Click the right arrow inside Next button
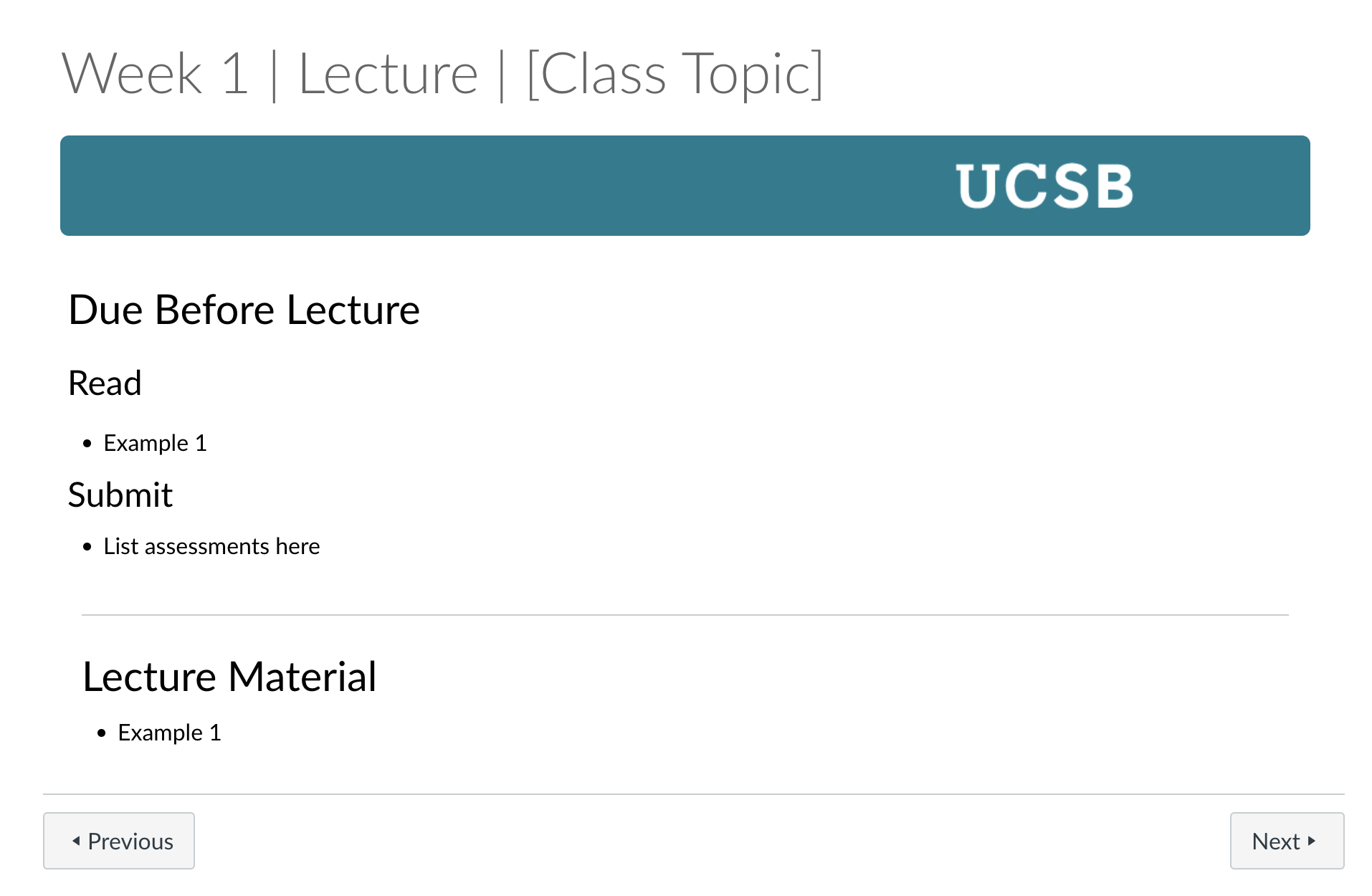The width and height of the screenshot is (1372, 896). (x=1313, y=840)
